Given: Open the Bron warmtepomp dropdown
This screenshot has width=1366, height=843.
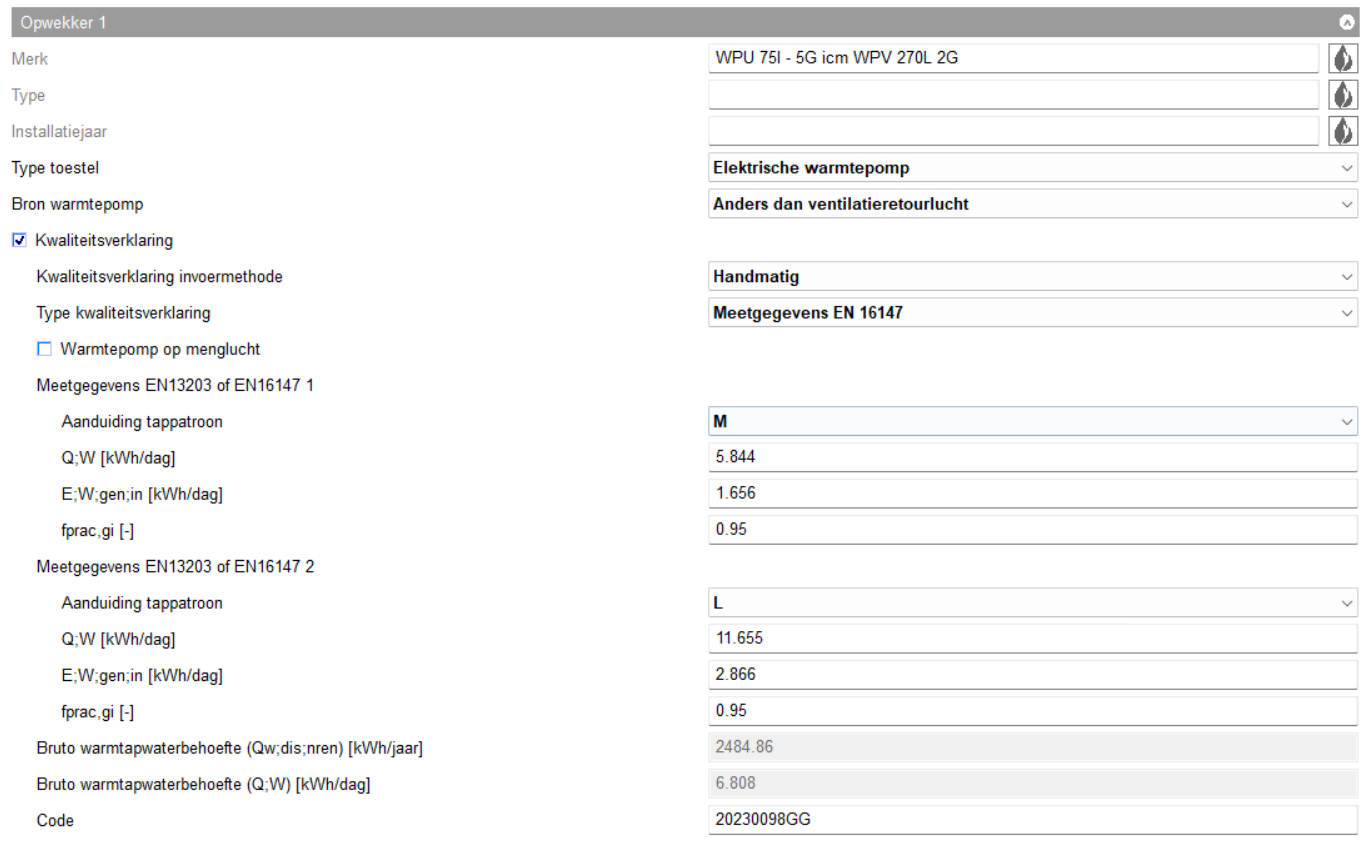Looking at the screenshot, I should click(1032, 204).
